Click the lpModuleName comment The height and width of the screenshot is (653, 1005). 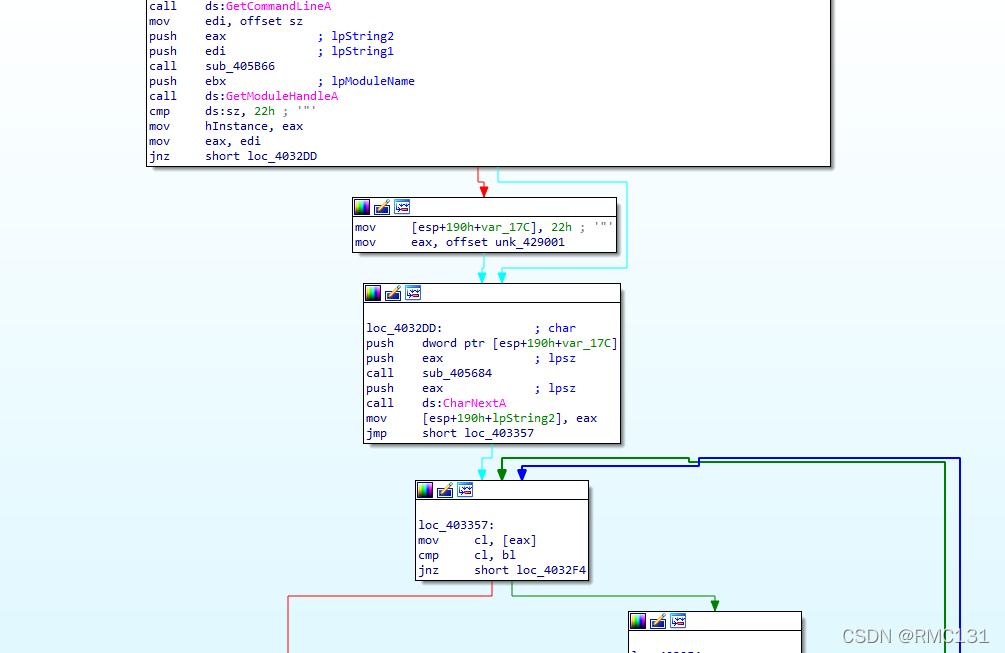click(x=367, y=81)
